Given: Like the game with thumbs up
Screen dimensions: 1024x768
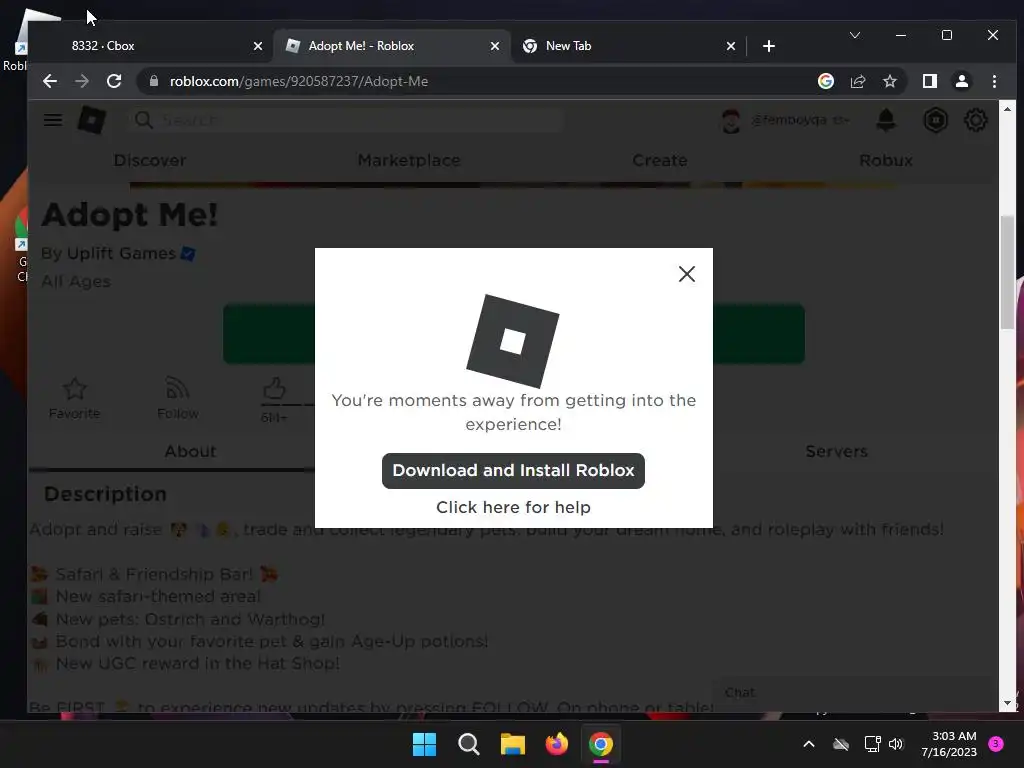Looking at the screenshot, I should pyautogui.click(x=274, y=389).
